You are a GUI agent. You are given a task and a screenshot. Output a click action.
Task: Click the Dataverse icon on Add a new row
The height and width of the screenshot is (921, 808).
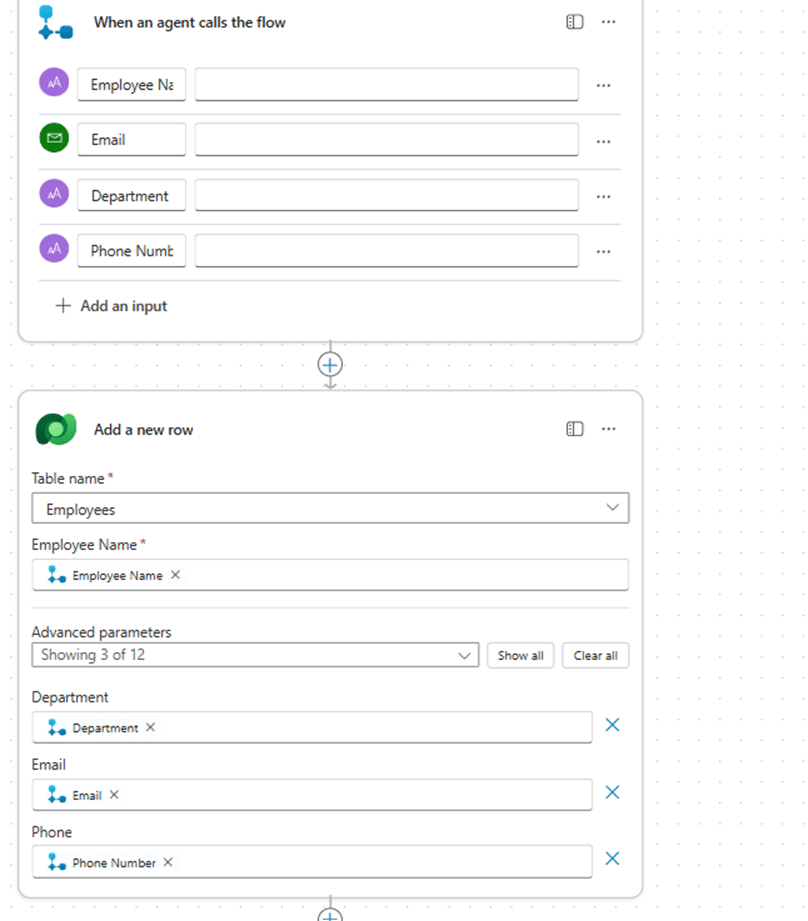pos(54,430)
